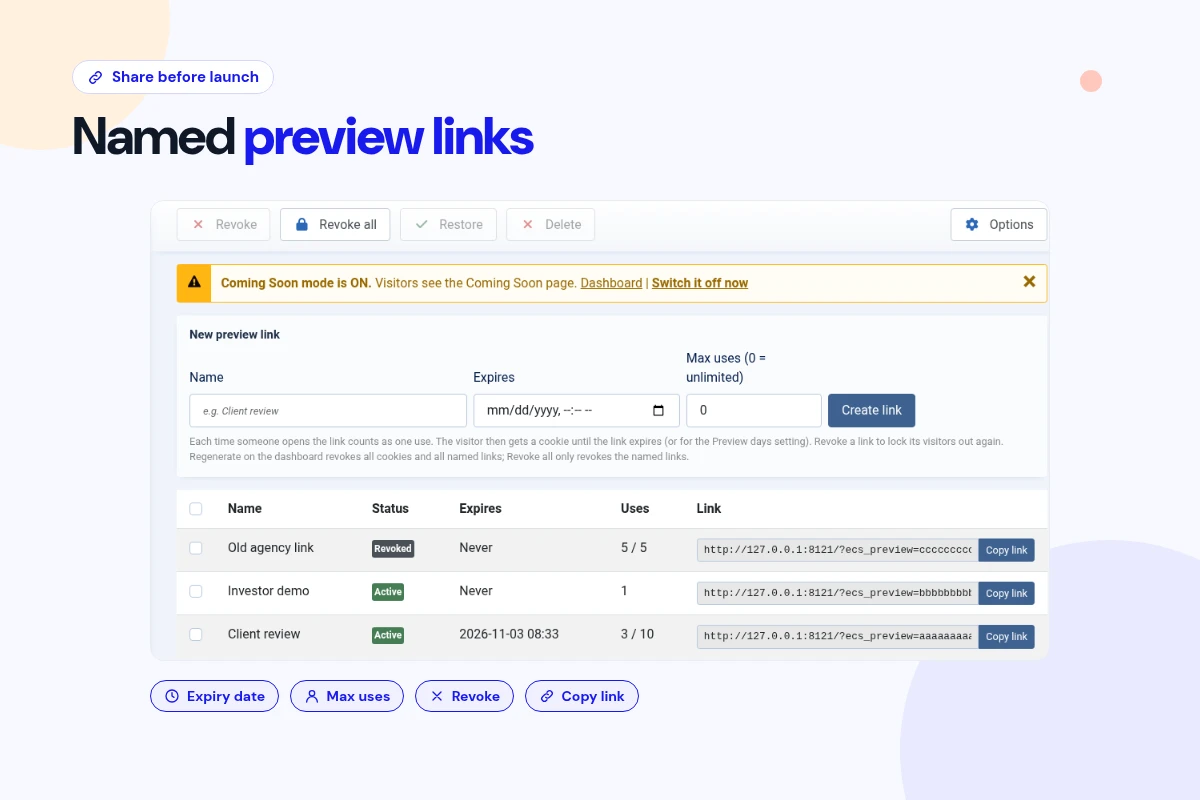Click the lock icon on Revoke all
This screenshot has width=1200, height=800.
pyautogui.click(x=301, y=225)
